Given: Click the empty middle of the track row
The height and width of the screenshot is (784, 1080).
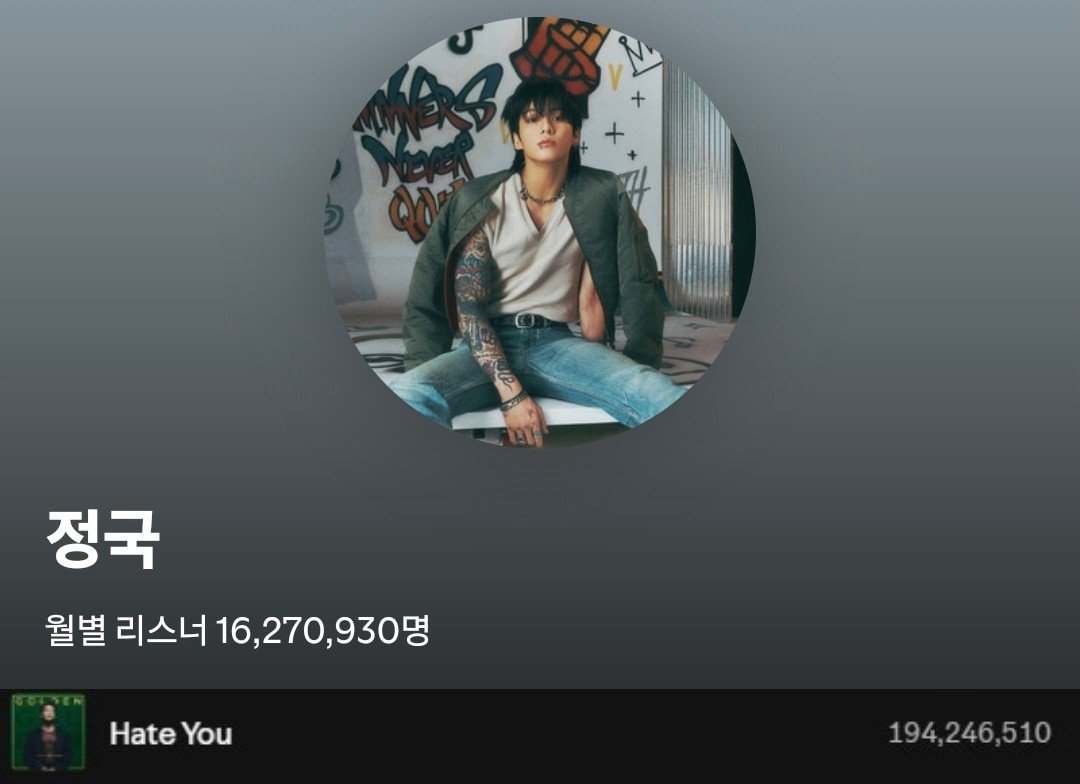Looking at the screenshot, I should pos(551,733).
